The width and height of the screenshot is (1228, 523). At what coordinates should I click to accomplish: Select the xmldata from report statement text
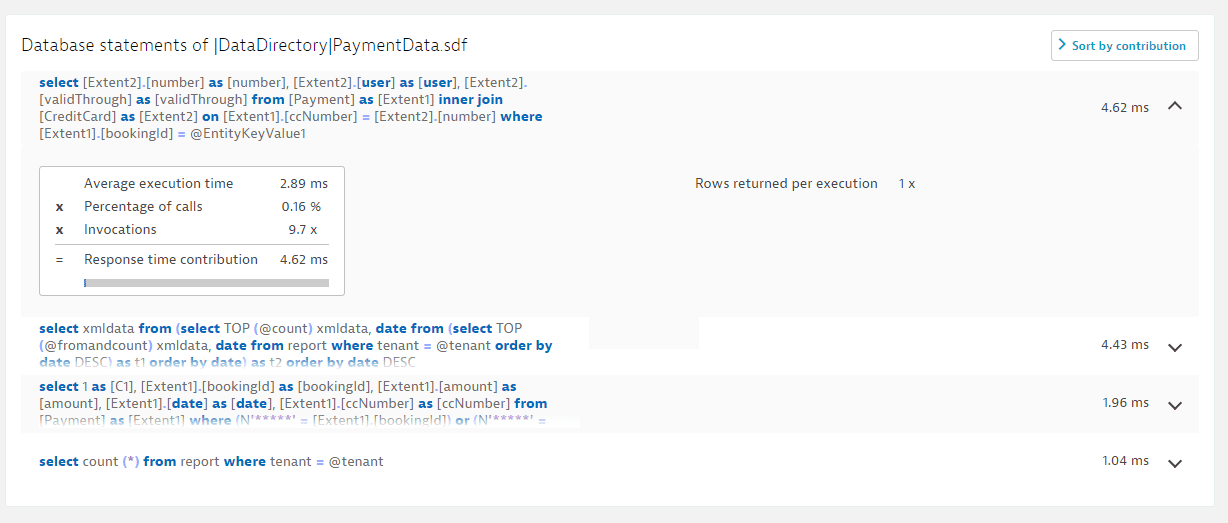pos(295,345)
